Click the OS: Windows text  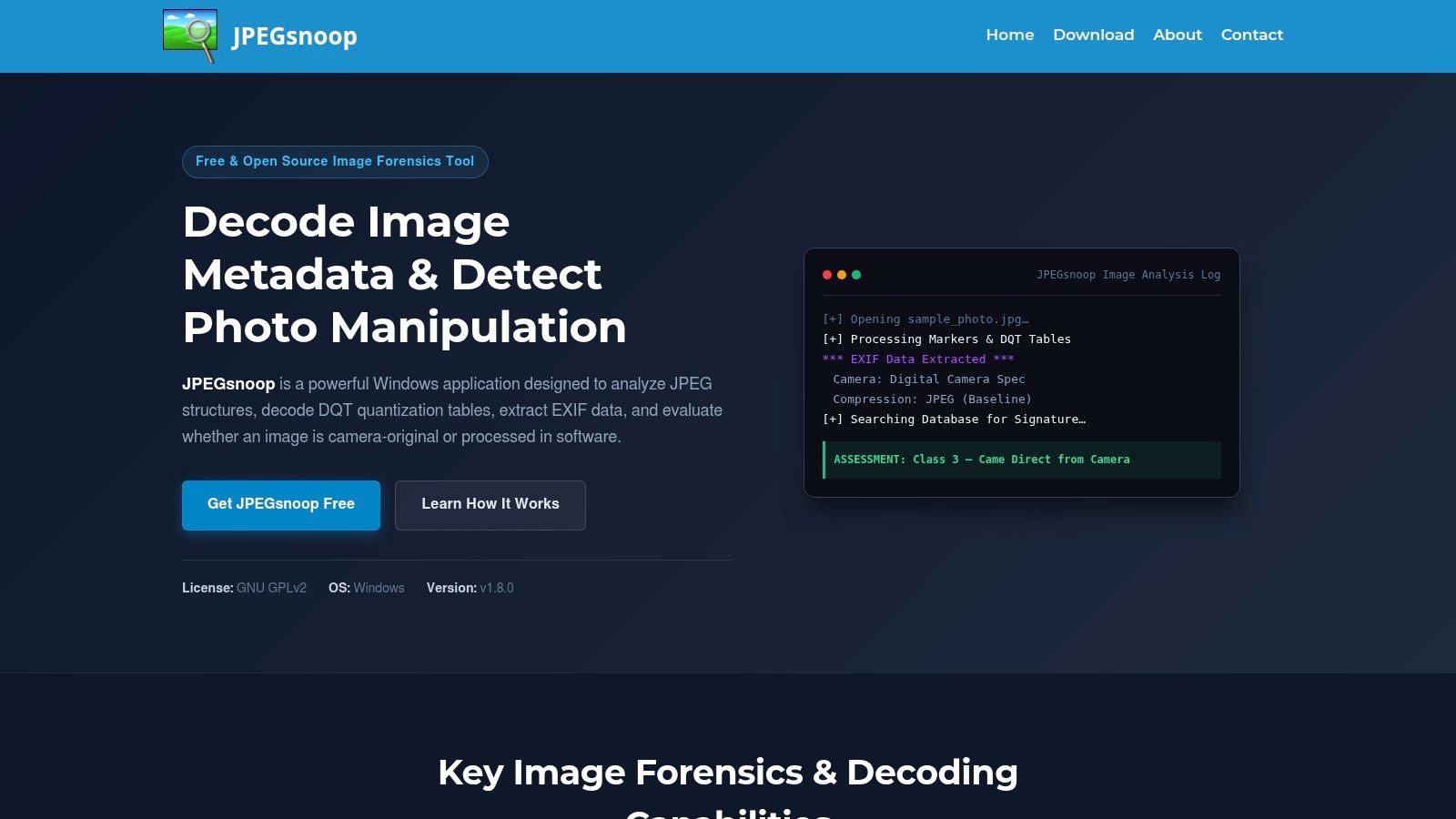pos(367,588)
